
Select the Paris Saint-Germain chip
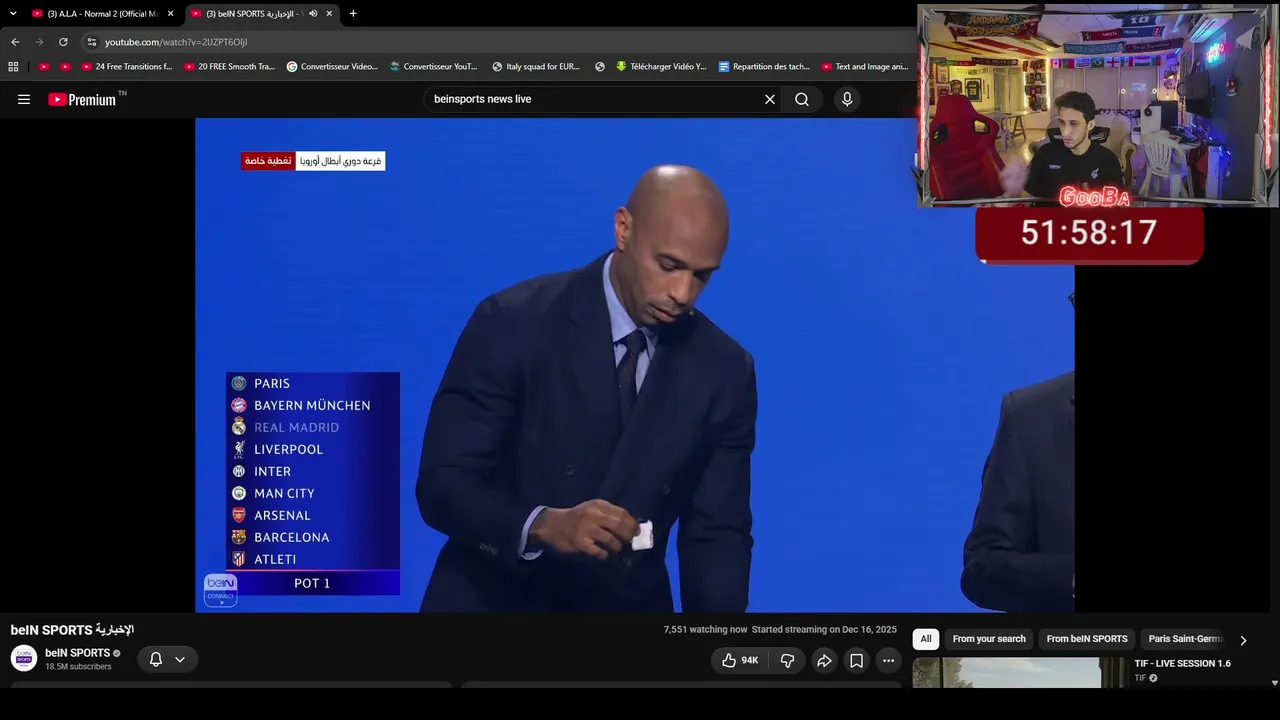1185,639
